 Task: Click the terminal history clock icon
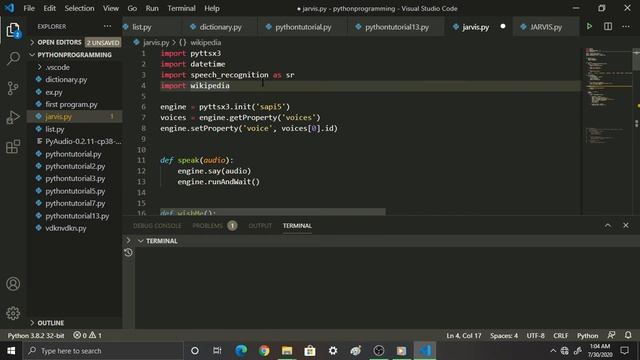128,253
